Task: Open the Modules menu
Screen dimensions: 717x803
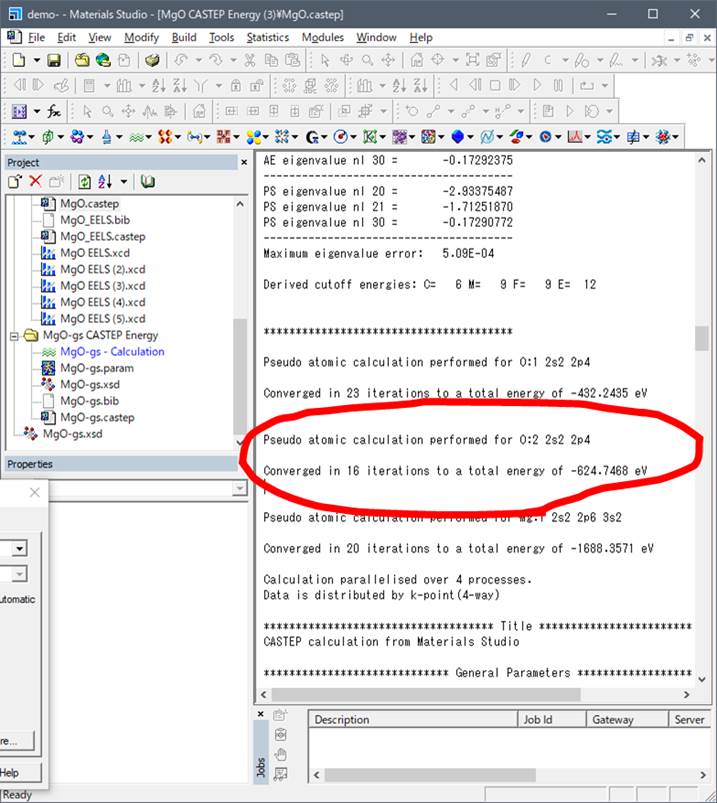Action: [323, 37]
